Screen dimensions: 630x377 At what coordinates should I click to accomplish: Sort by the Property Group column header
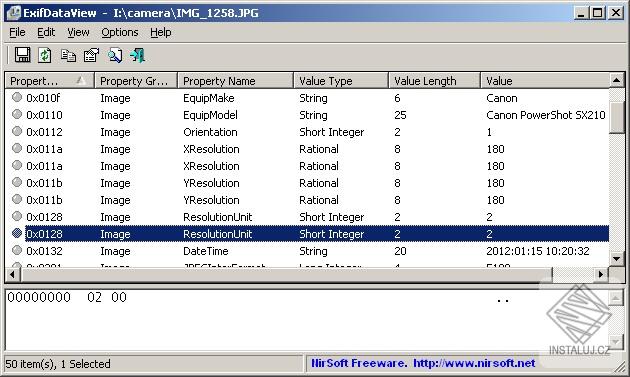[136, 81]
